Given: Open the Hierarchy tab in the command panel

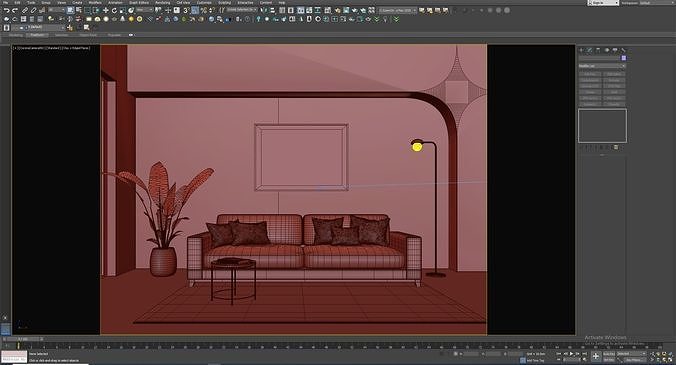Looking at the screenshot, I should [x=598, y=50].
